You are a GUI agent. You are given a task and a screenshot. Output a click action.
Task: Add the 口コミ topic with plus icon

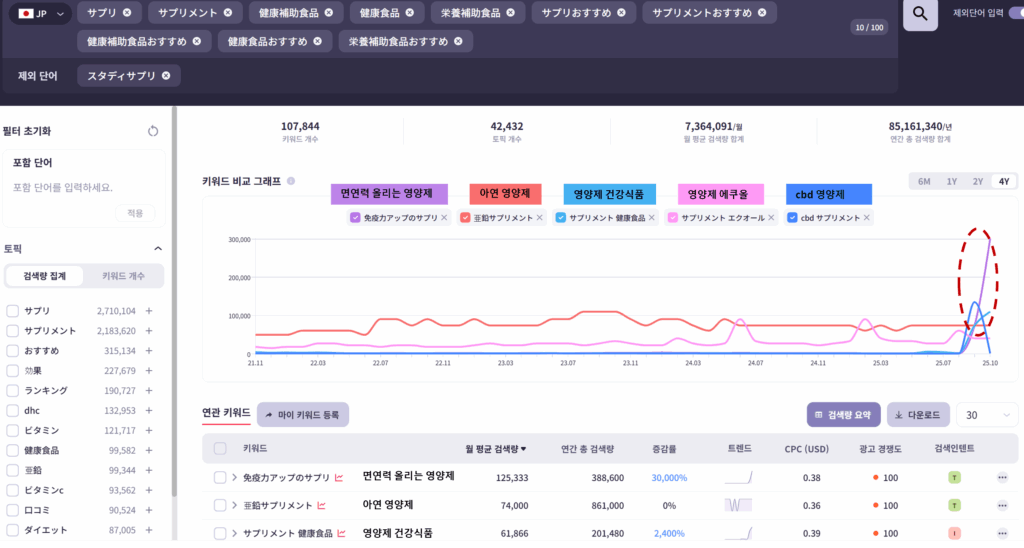point(149,510)
